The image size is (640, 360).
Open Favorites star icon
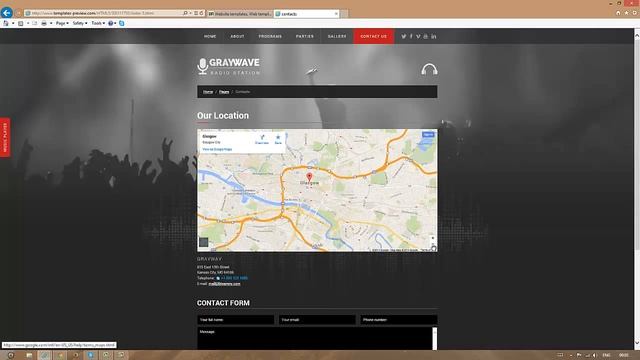click(626, 13)
